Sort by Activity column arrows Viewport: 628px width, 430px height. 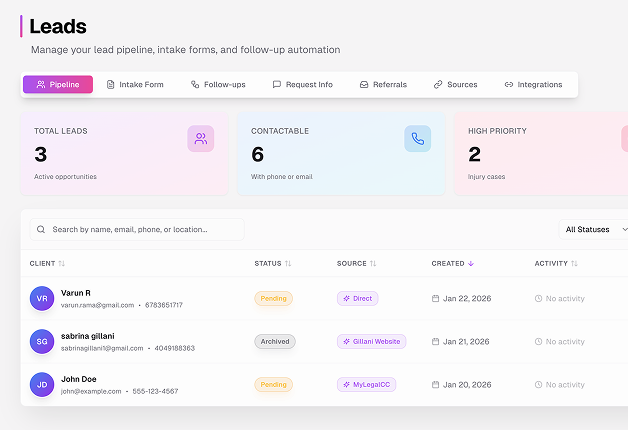coord(574,263)
